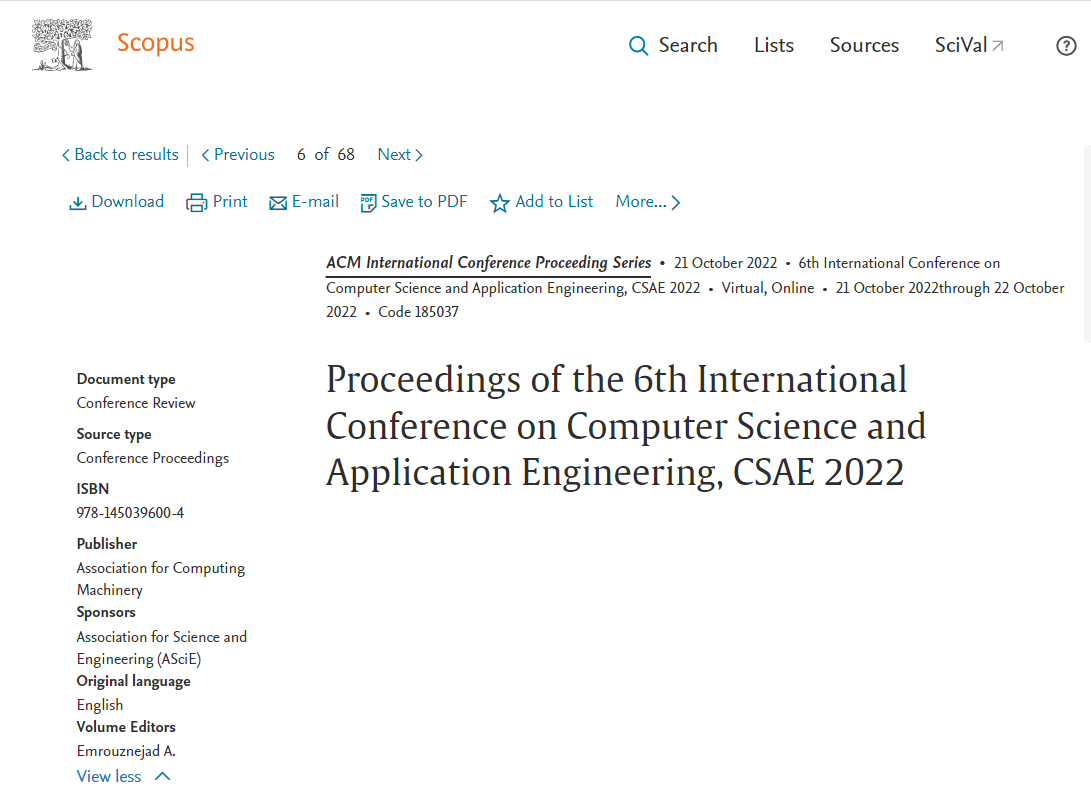Click the View less chevron arrow
Viewport: 1091px width, 798px height.
(x=163, y=776)
